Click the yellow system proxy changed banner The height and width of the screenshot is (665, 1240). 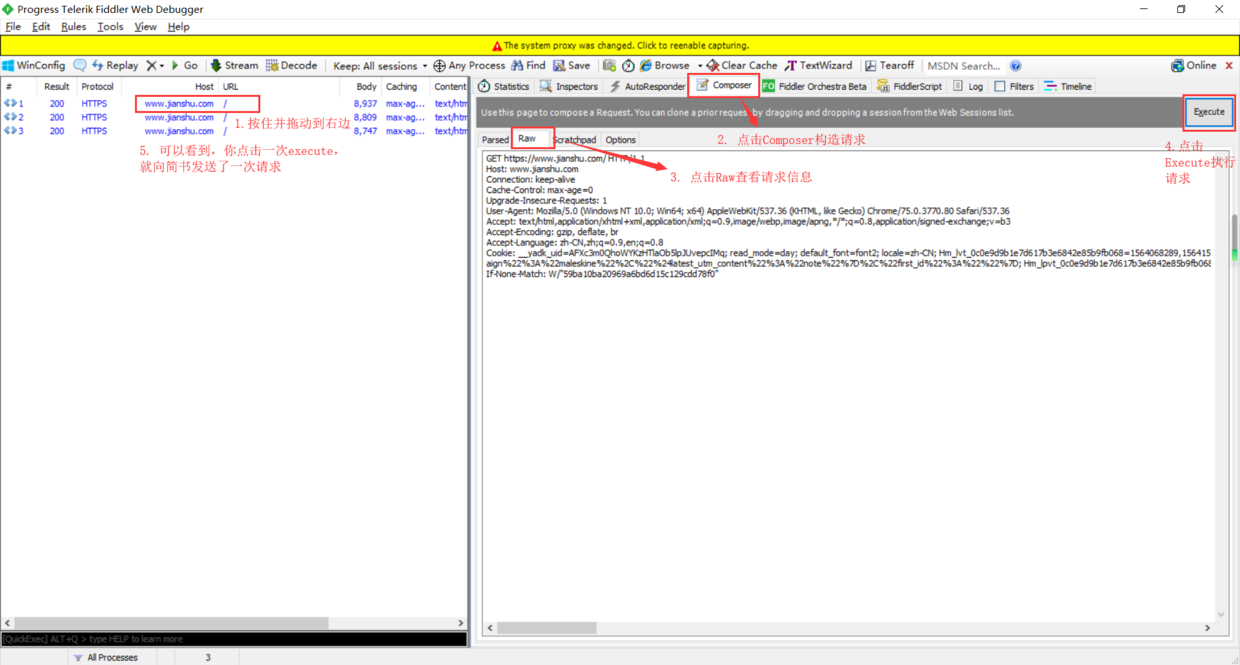[620, 45]
